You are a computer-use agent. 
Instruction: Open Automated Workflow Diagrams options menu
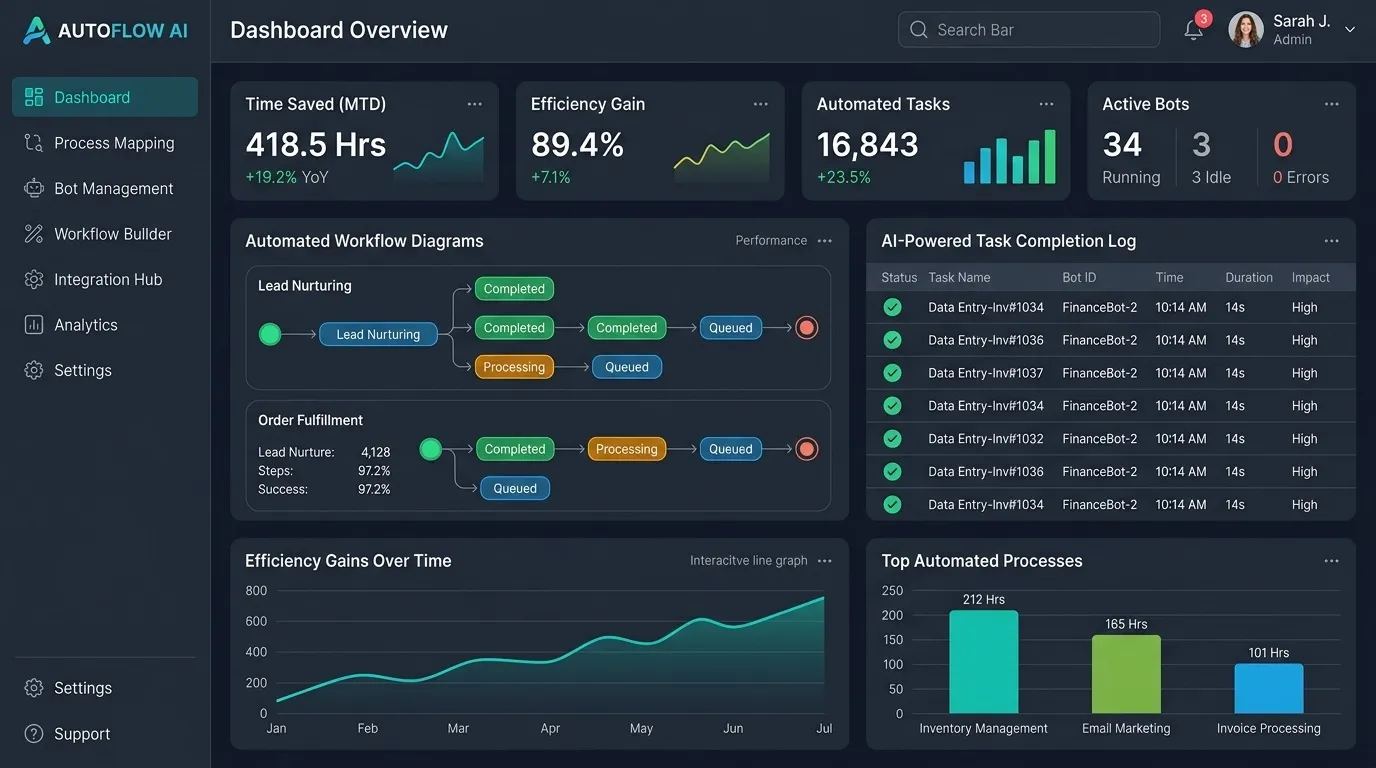pyautogui.click(x=824, y=241)
